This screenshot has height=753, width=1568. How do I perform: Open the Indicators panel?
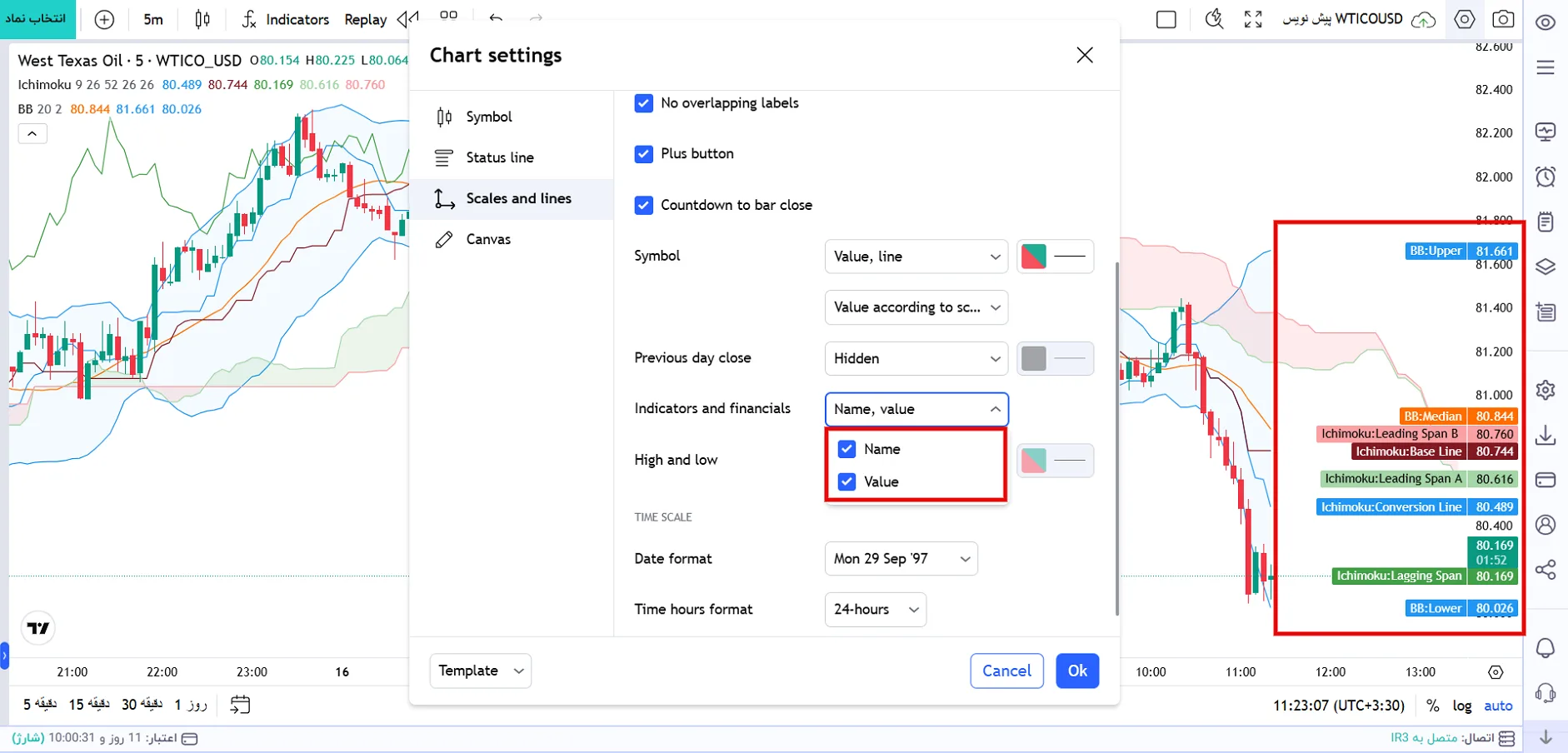click(x=286, y=19)
